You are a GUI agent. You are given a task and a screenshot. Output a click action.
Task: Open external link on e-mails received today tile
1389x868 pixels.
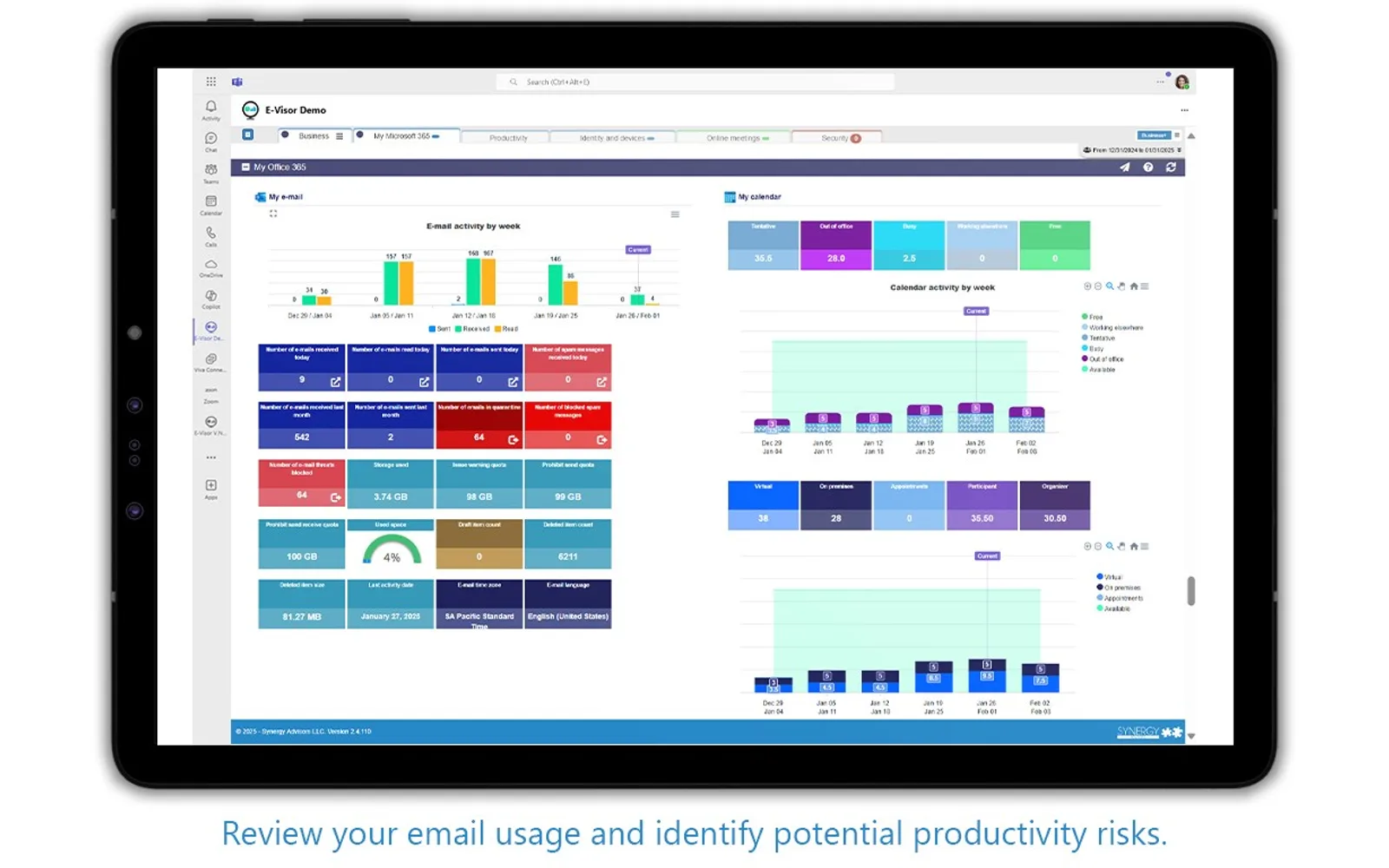[335, 382]
